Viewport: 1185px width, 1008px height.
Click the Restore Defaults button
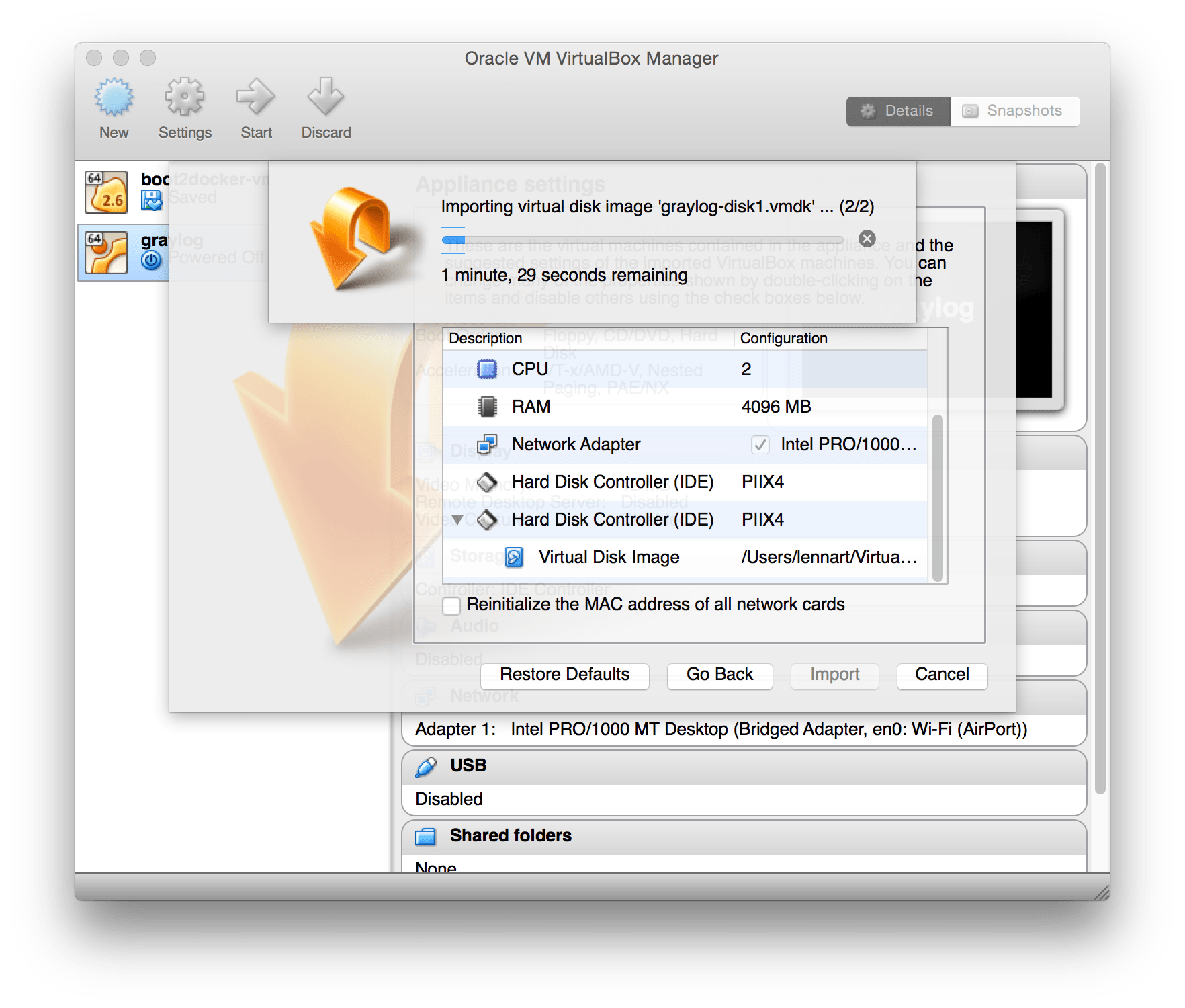565,675
